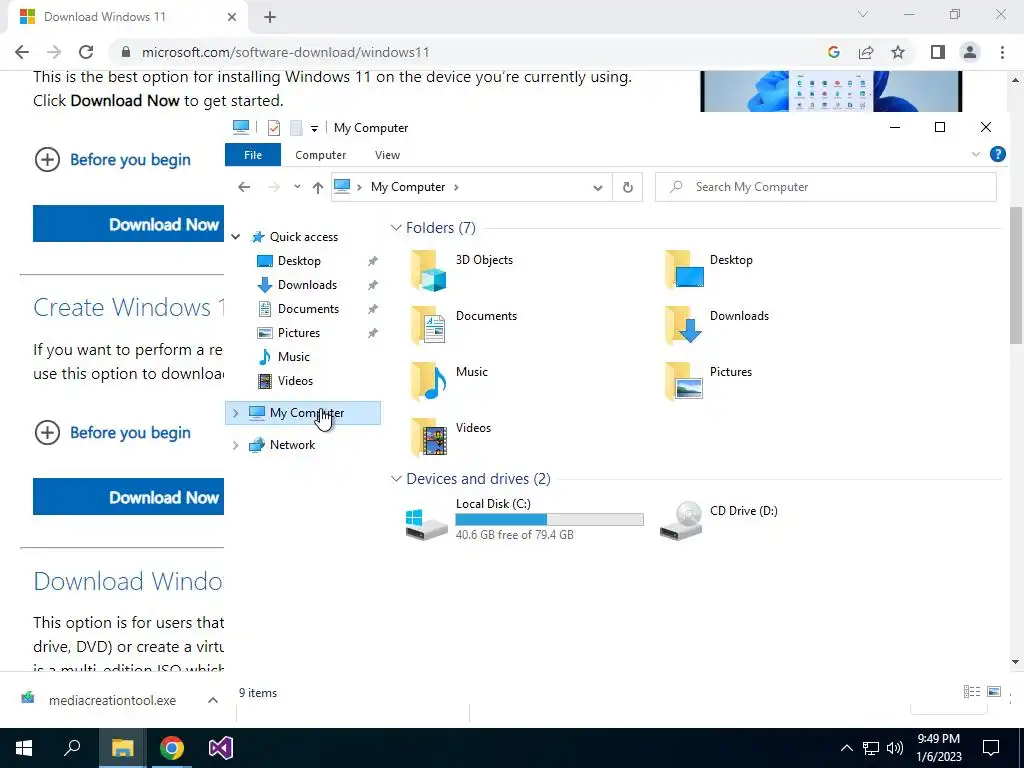
Task: Click the Google icon in address bar
Action: pyautogui.click(x=834, y=52)
